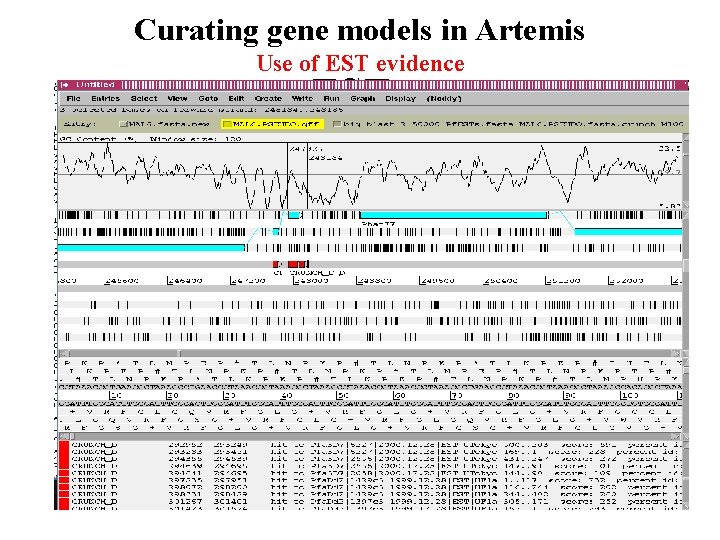Select the left cyan exon in third frame
This screenshot has width=720, height=540.
click(x=151, y=248)
